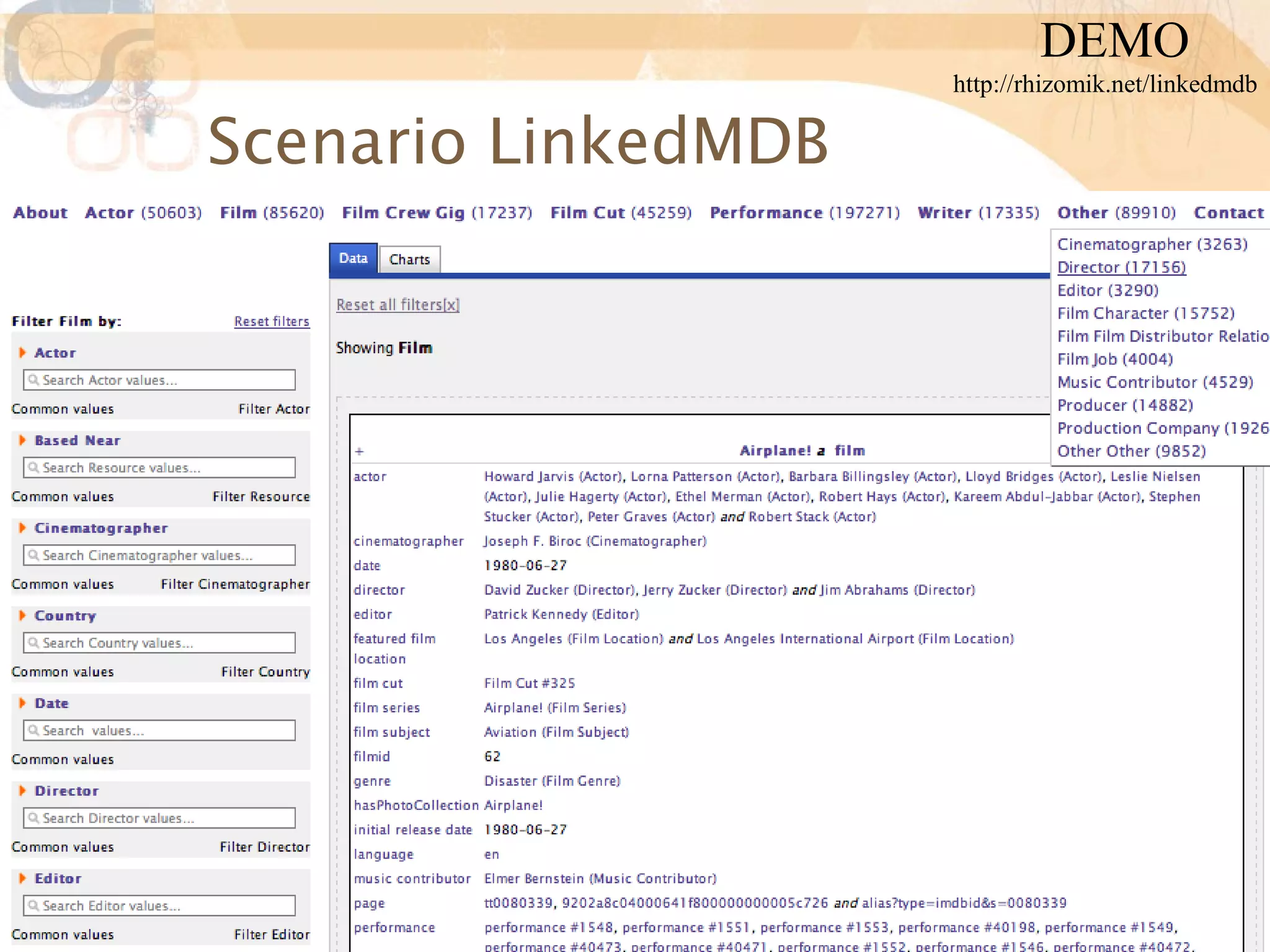Image resolution: width=1270 pixels, height=952 pixels.
Task: Select Film Character (15752) in dropdown
Action: coord(1146,313)
